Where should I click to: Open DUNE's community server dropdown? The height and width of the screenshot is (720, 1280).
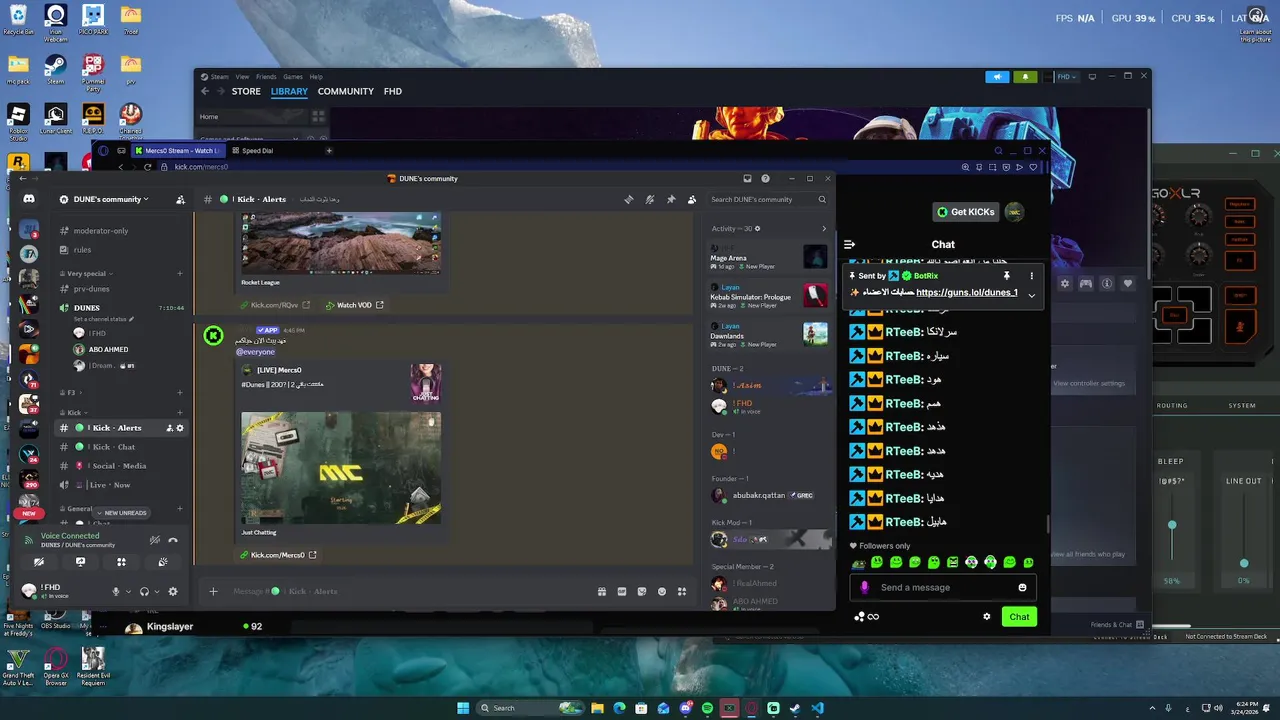click(x=110, y=199)
